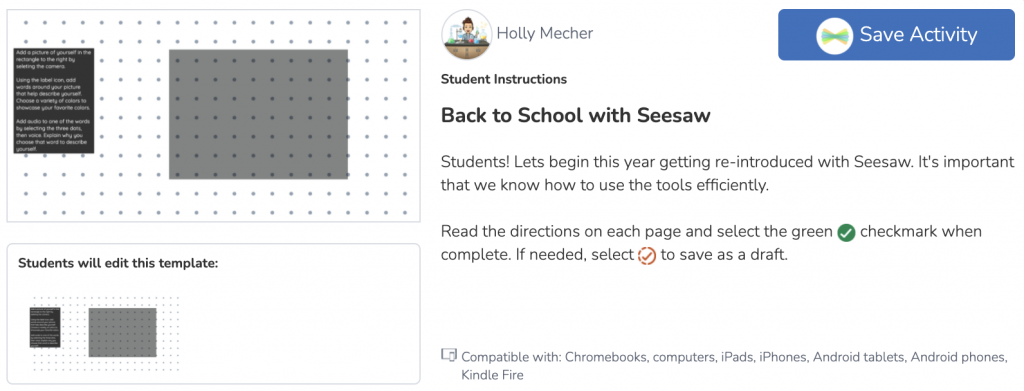Click the Students will edit this template label
This screenshot has width=1024, height=391.
118,264
